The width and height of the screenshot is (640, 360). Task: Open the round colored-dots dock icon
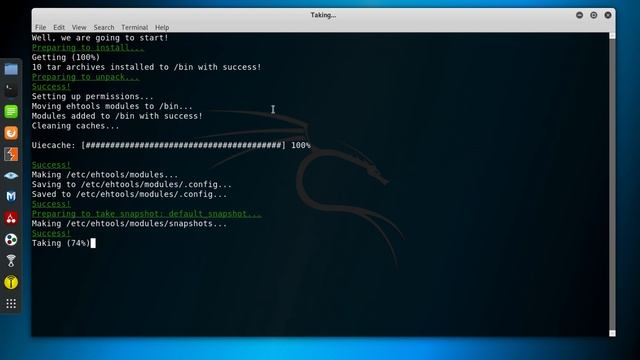point(11,240)
